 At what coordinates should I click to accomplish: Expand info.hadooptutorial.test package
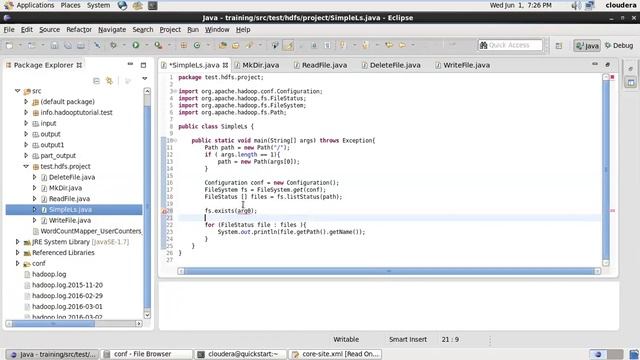[26, 112]
